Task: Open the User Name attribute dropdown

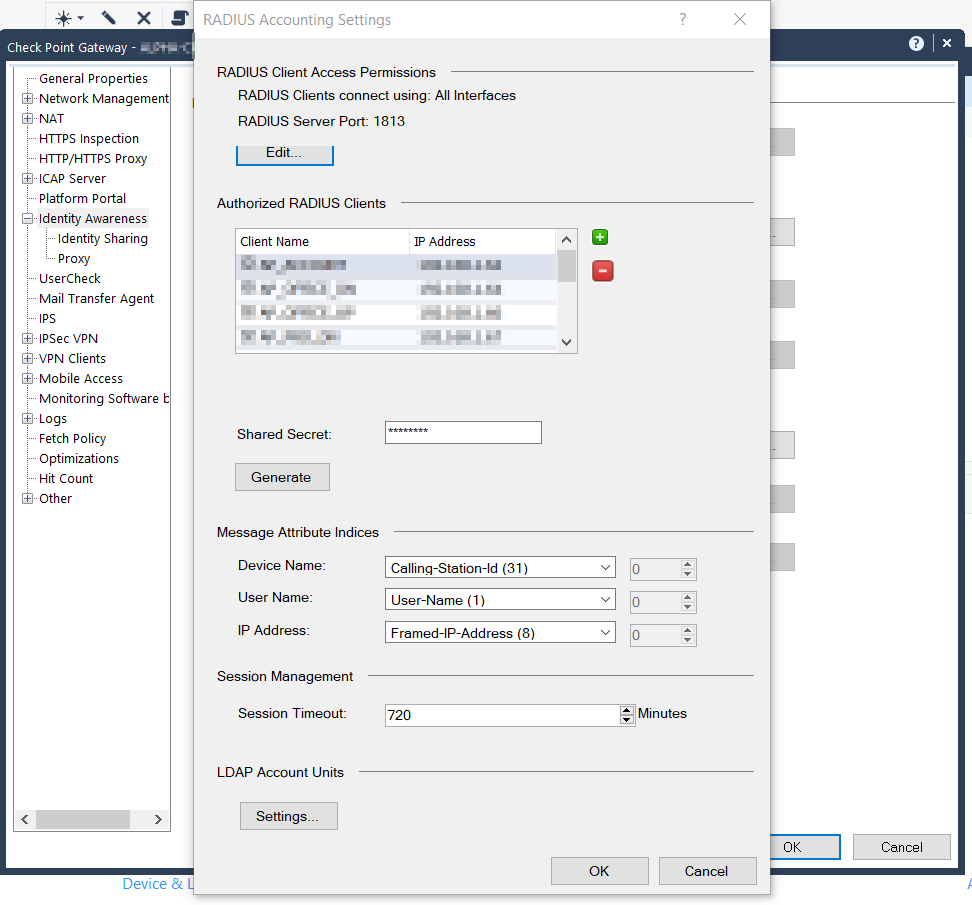Action: click(x=500, y=600)
